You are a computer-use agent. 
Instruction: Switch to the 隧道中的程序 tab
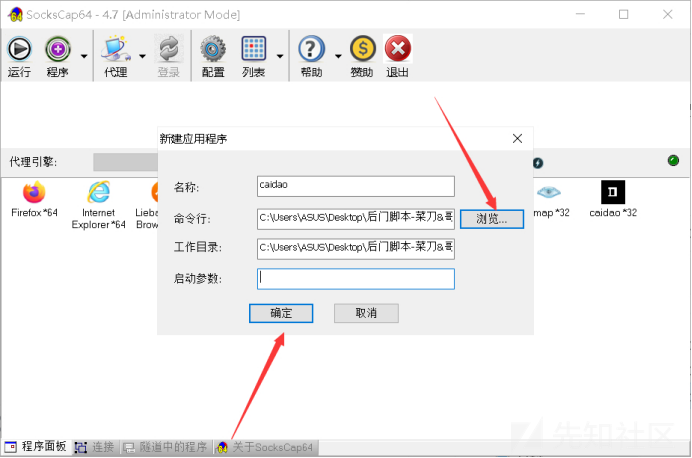pyautogui.click(x=165, y=447)
